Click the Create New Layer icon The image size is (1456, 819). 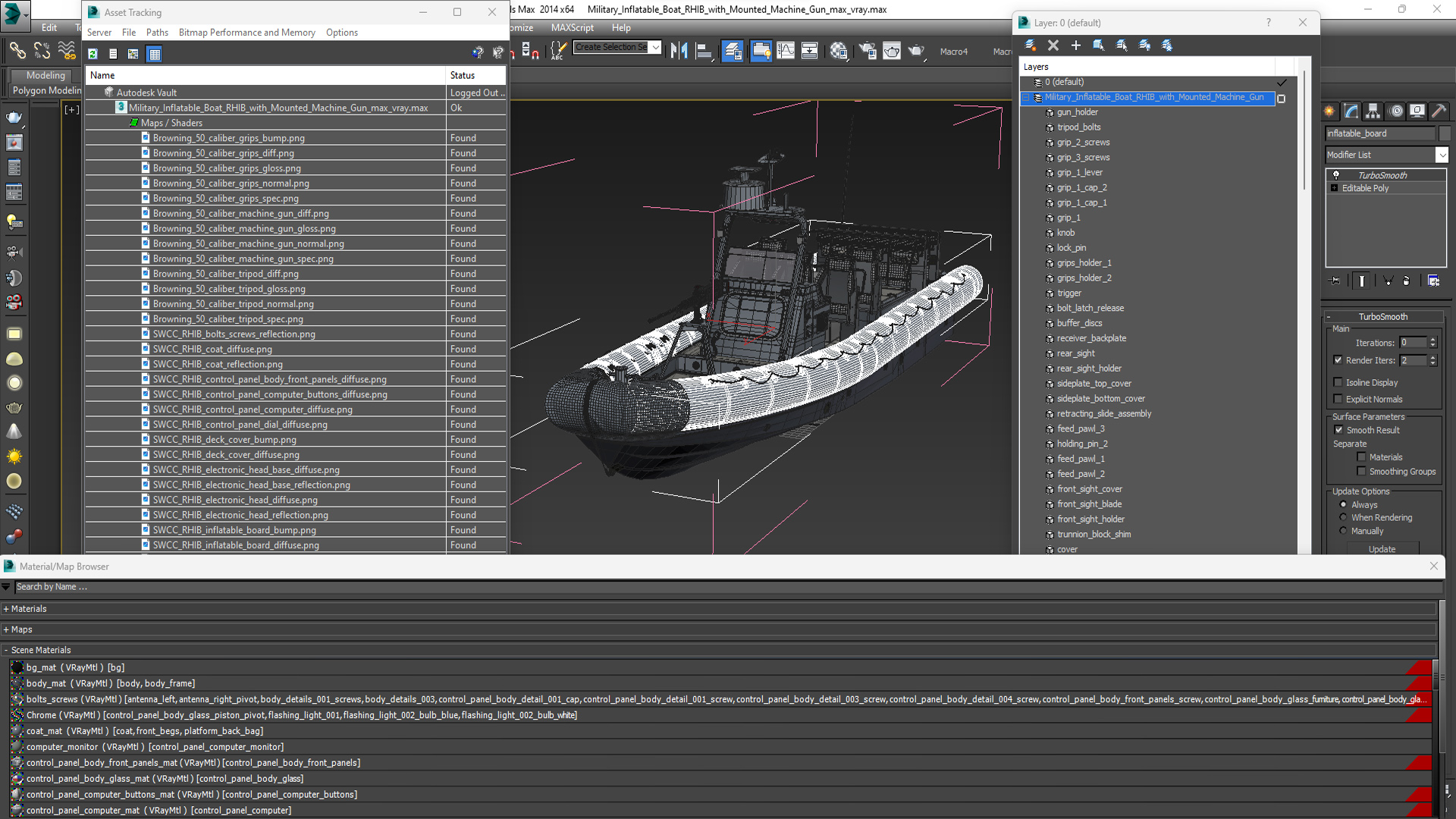1031,45
